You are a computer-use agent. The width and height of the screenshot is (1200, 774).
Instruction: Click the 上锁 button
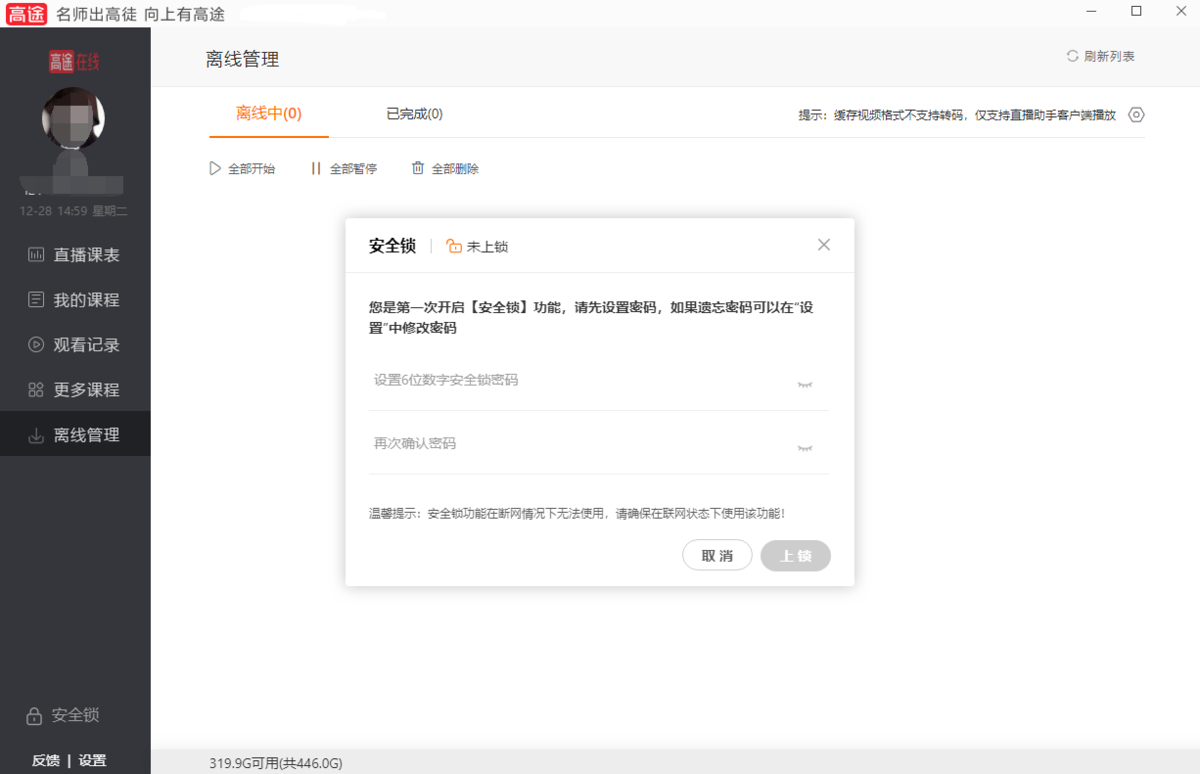pos(795,556)
